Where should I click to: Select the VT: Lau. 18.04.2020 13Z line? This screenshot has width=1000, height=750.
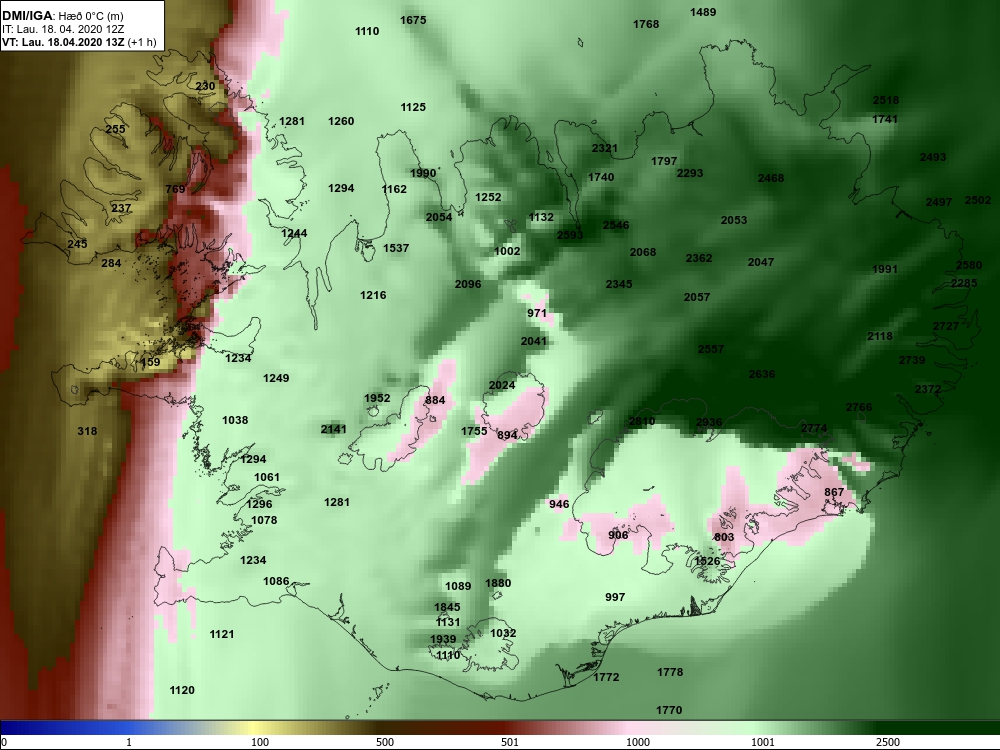pyautogui.click(x=78, y=43)
